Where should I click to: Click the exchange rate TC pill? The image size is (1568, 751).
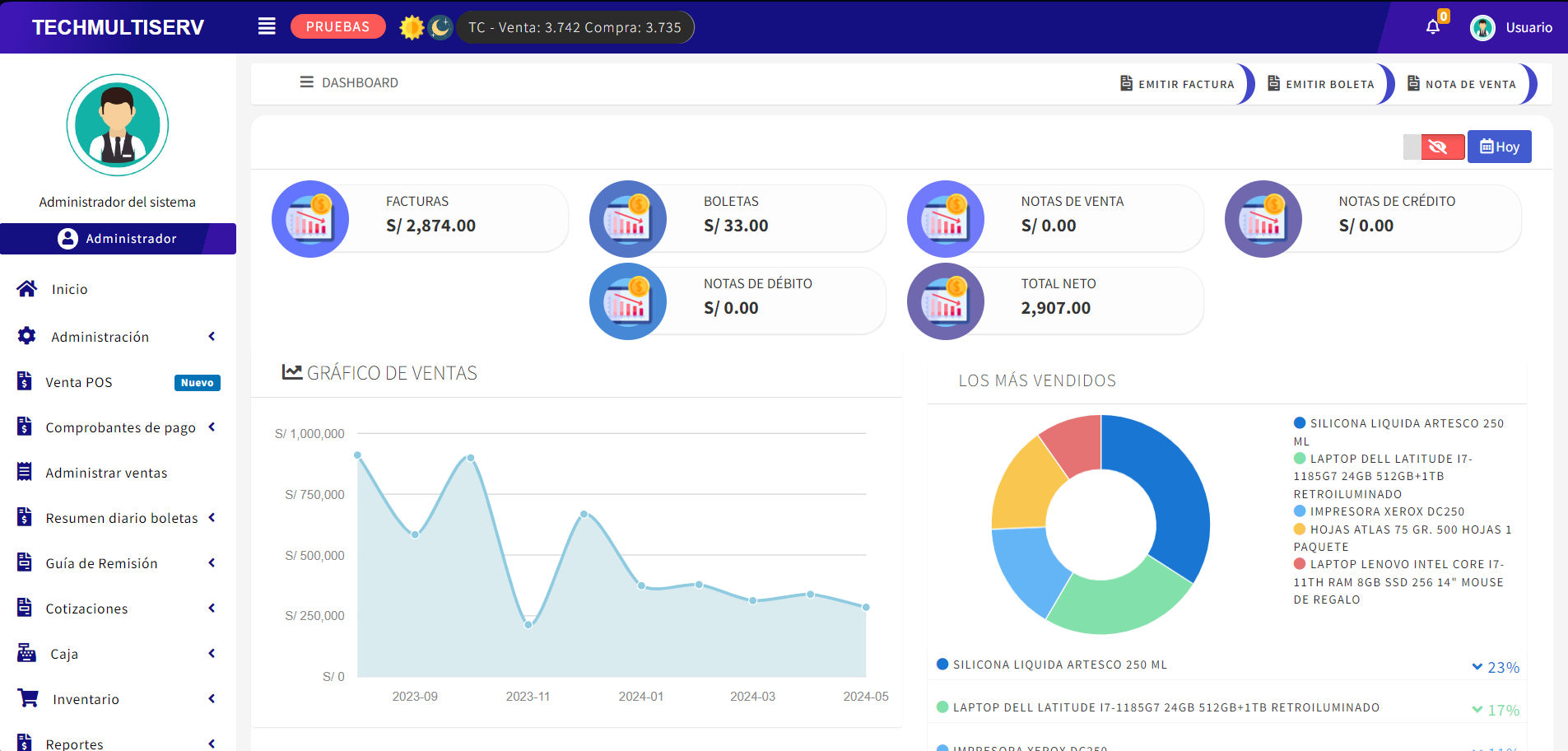(575, 27)
